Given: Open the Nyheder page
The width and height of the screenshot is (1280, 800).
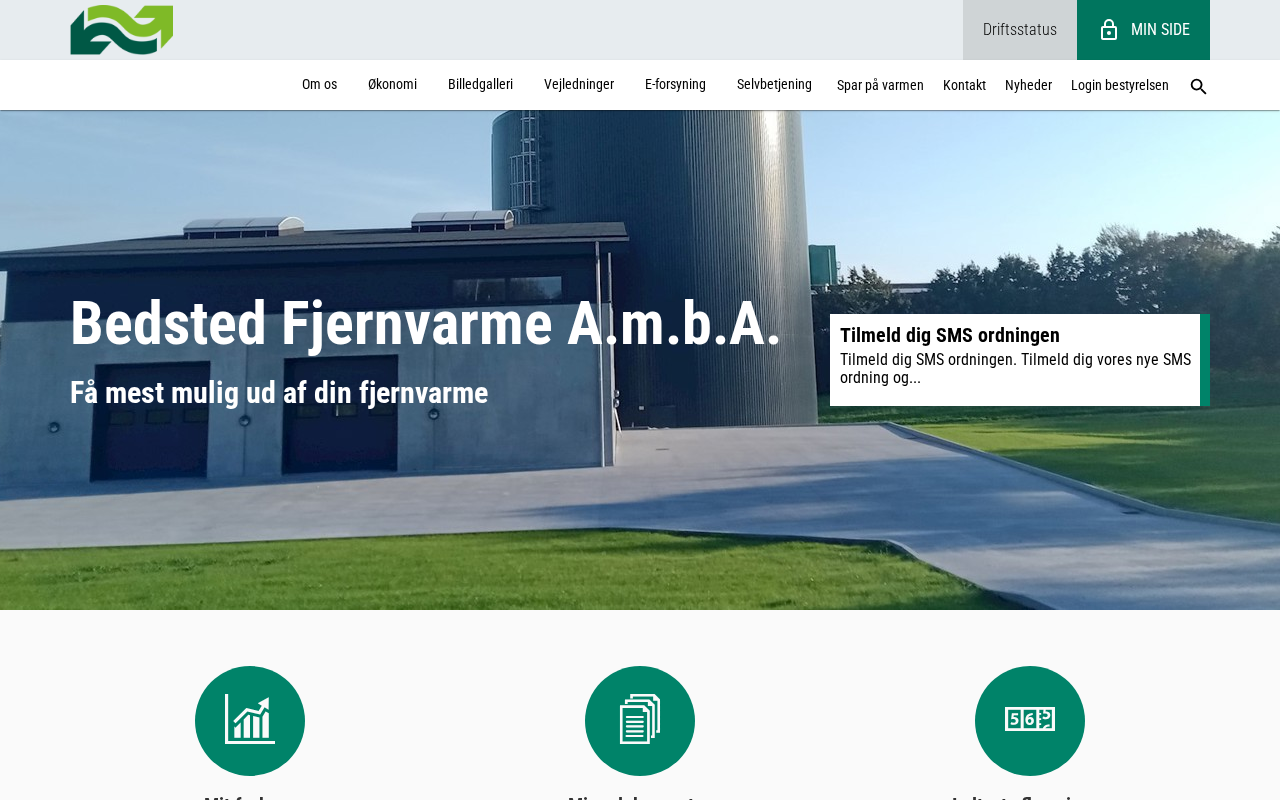Looking at the screenshot, I should pyautogui.click(x=1028, y=86).
